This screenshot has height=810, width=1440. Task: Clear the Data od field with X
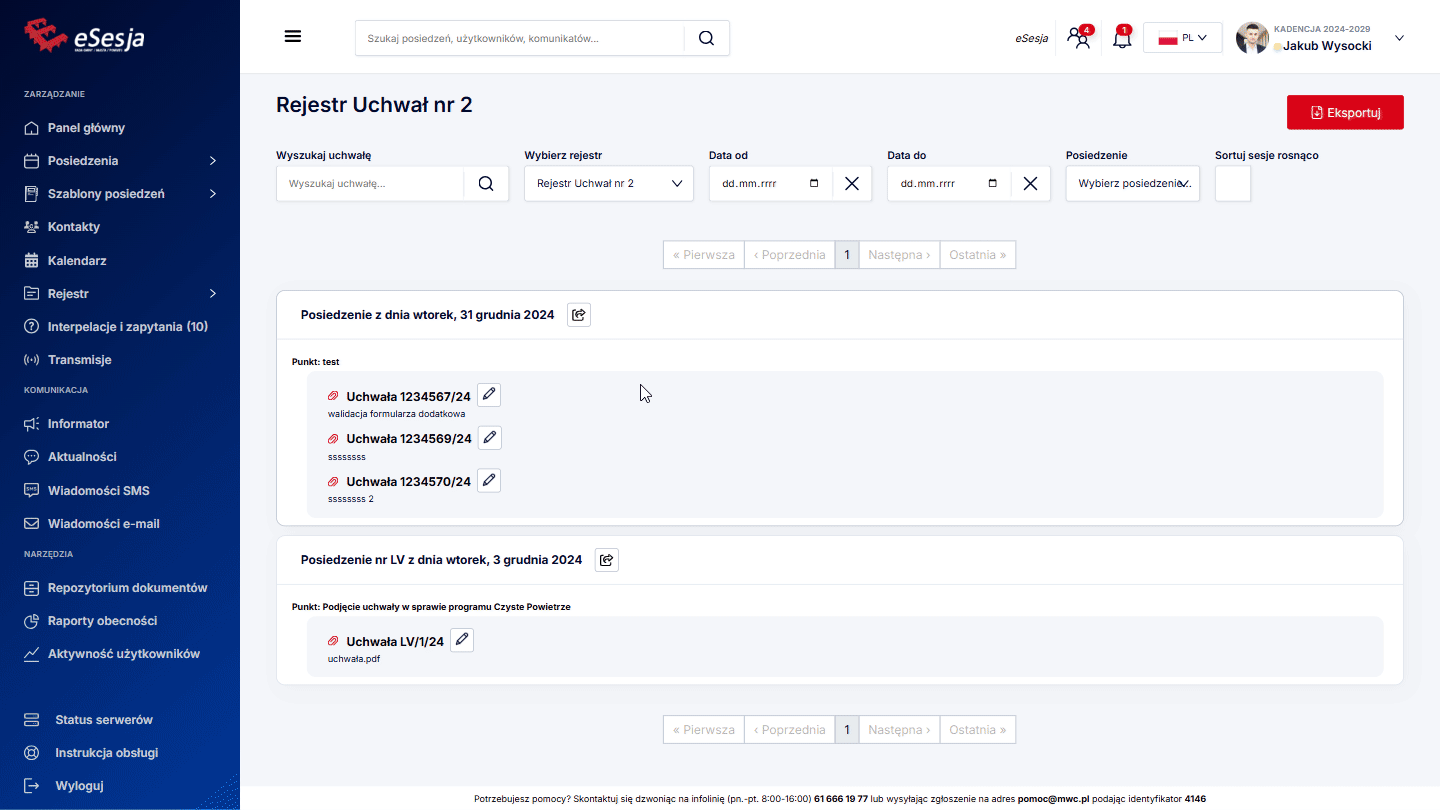pos(851,184)
